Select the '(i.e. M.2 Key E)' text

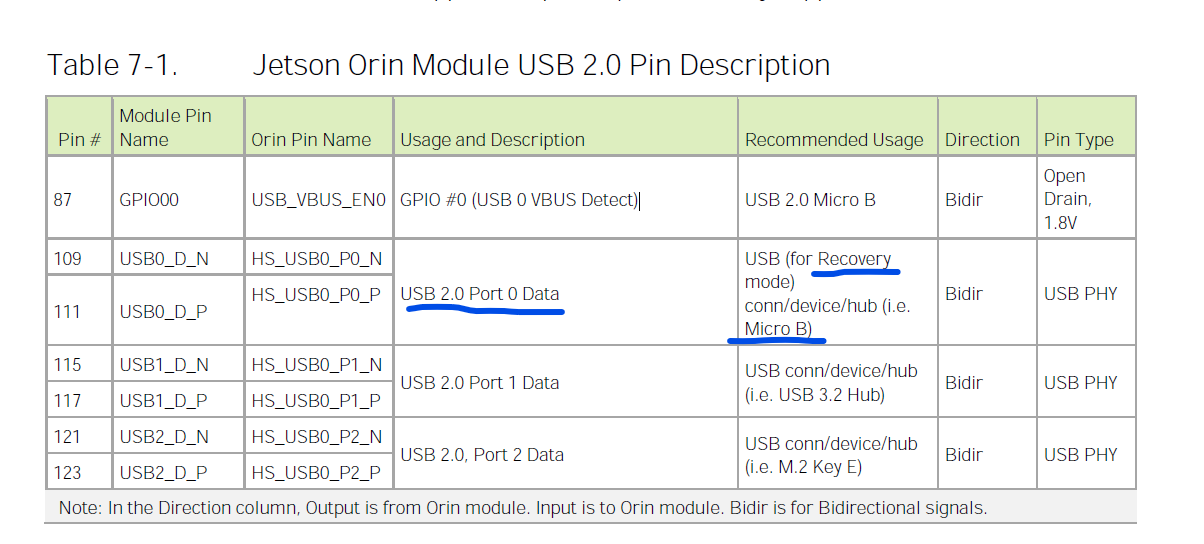tap(804, 466)
